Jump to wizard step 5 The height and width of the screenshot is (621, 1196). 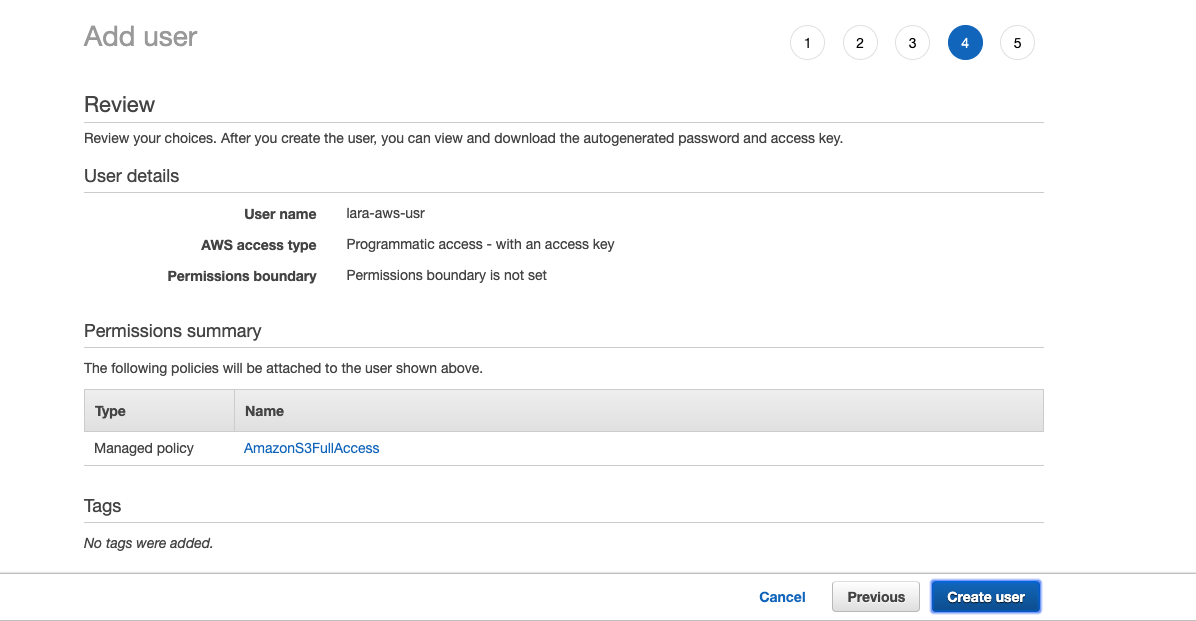(1017, 43)
